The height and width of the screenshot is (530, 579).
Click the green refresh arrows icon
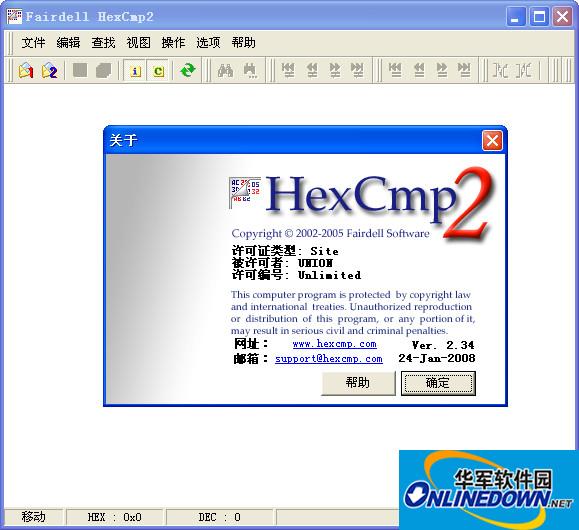click(188, 70)
